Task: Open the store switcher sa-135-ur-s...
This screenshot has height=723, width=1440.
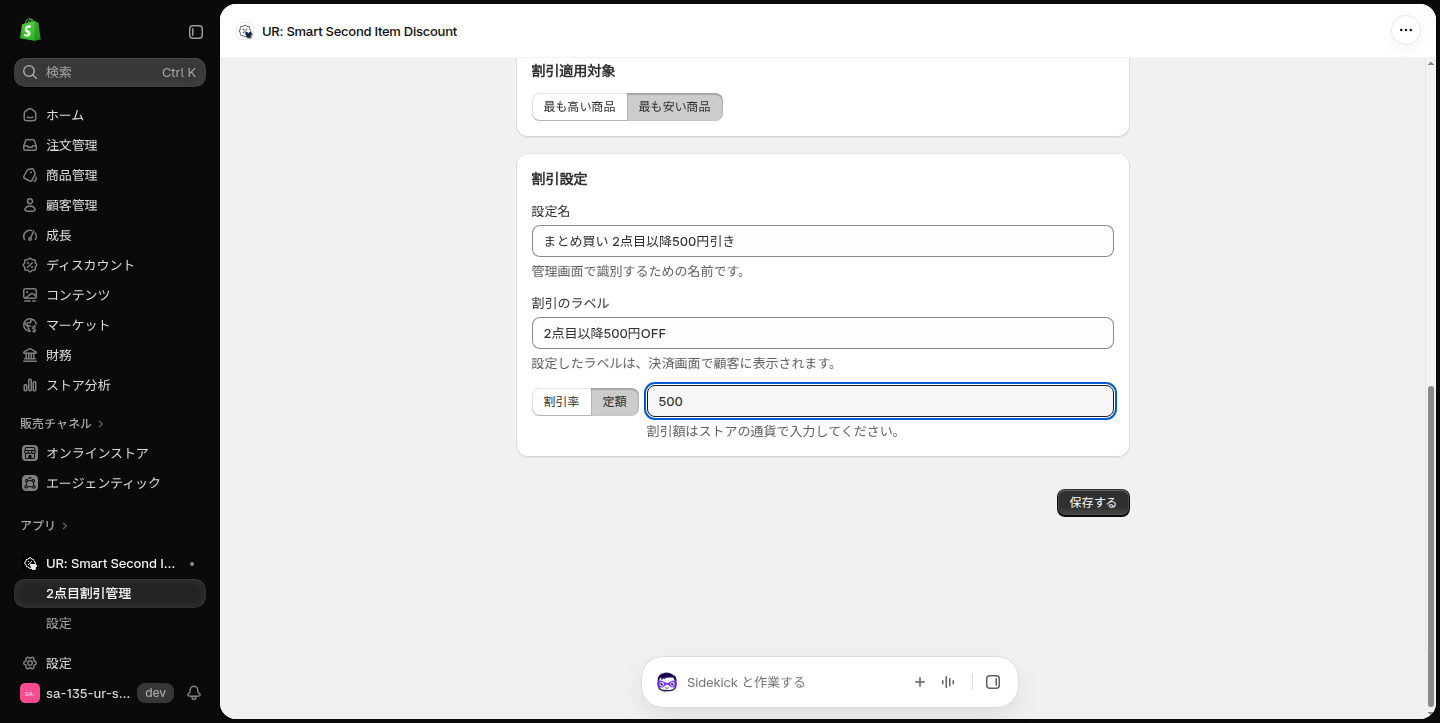Action: [75, 693]
